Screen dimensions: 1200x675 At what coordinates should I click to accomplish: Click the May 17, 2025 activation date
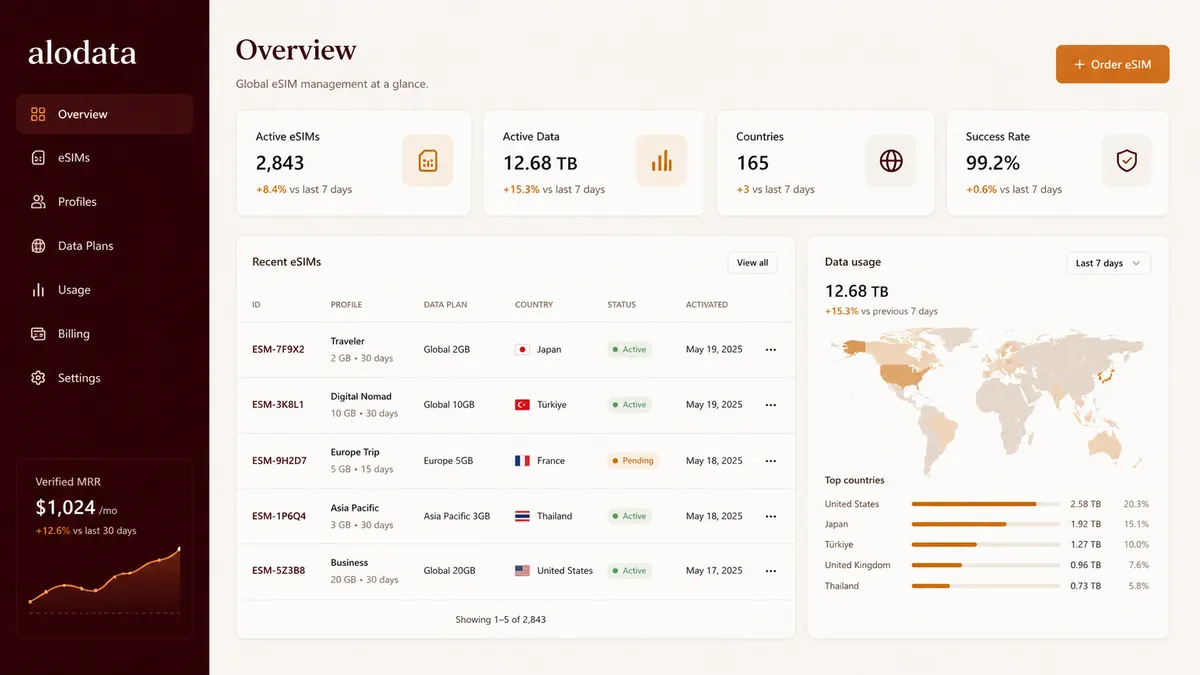pyautogui.click(x=714, y=571)
